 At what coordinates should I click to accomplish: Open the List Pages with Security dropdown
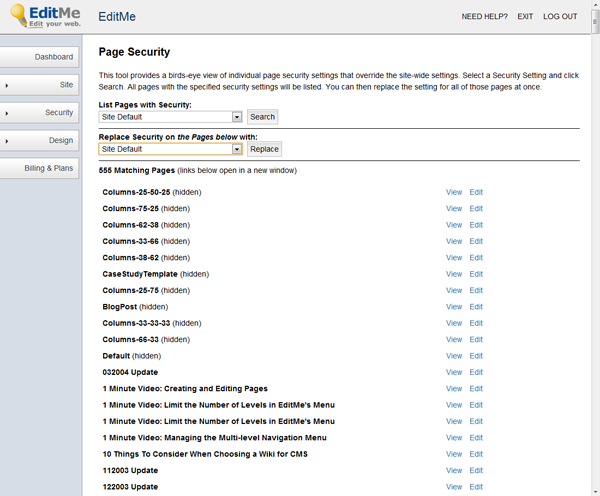pyautogui.click(x=170, y=117)
